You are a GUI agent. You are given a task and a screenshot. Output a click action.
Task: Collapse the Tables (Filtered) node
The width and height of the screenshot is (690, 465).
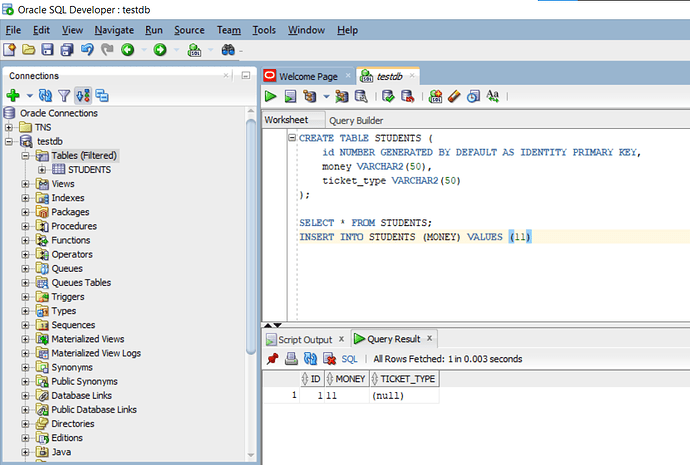pyautogui.click(x=25, y=156)
